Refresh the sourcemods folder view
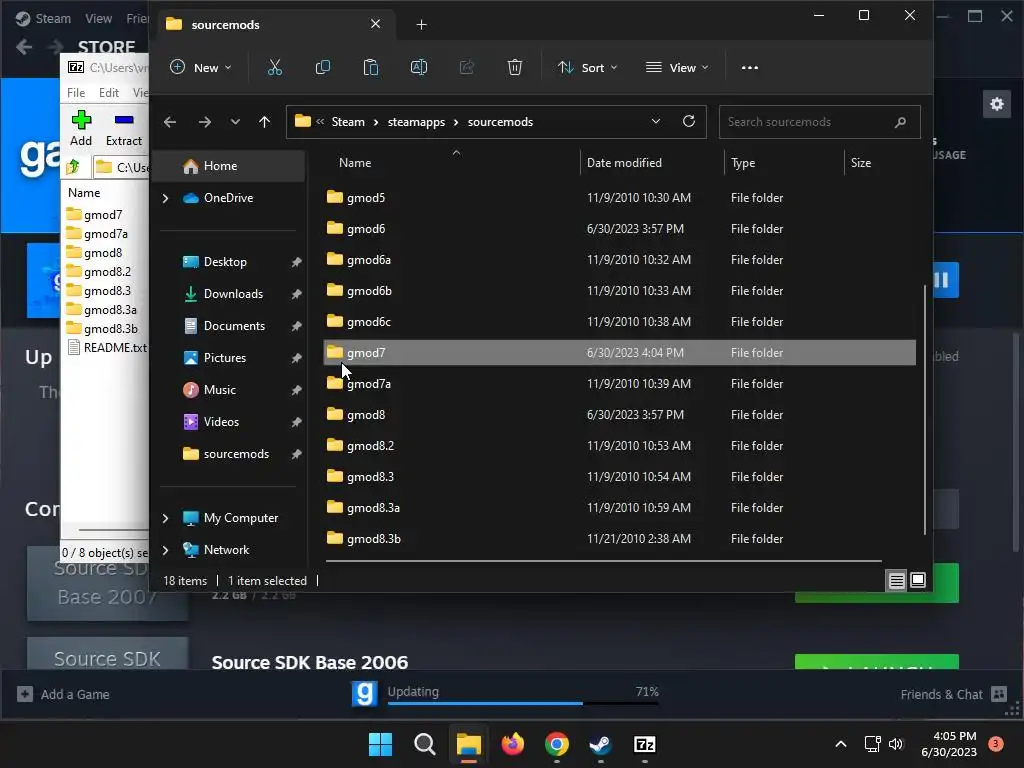1024x768 pixels. coord(688,121)
